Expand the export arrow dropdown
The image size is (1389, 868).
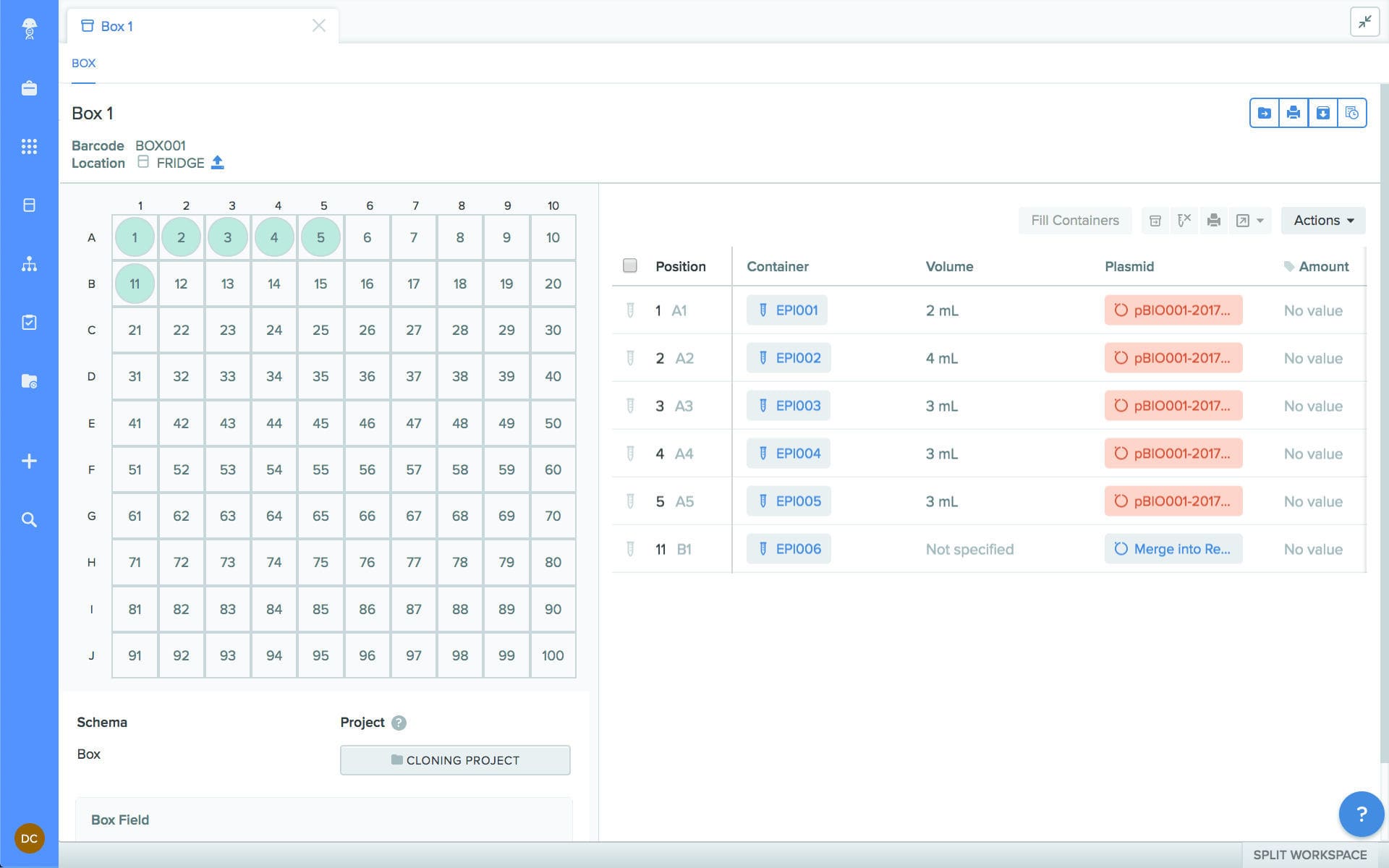[x=1260, y=221]
